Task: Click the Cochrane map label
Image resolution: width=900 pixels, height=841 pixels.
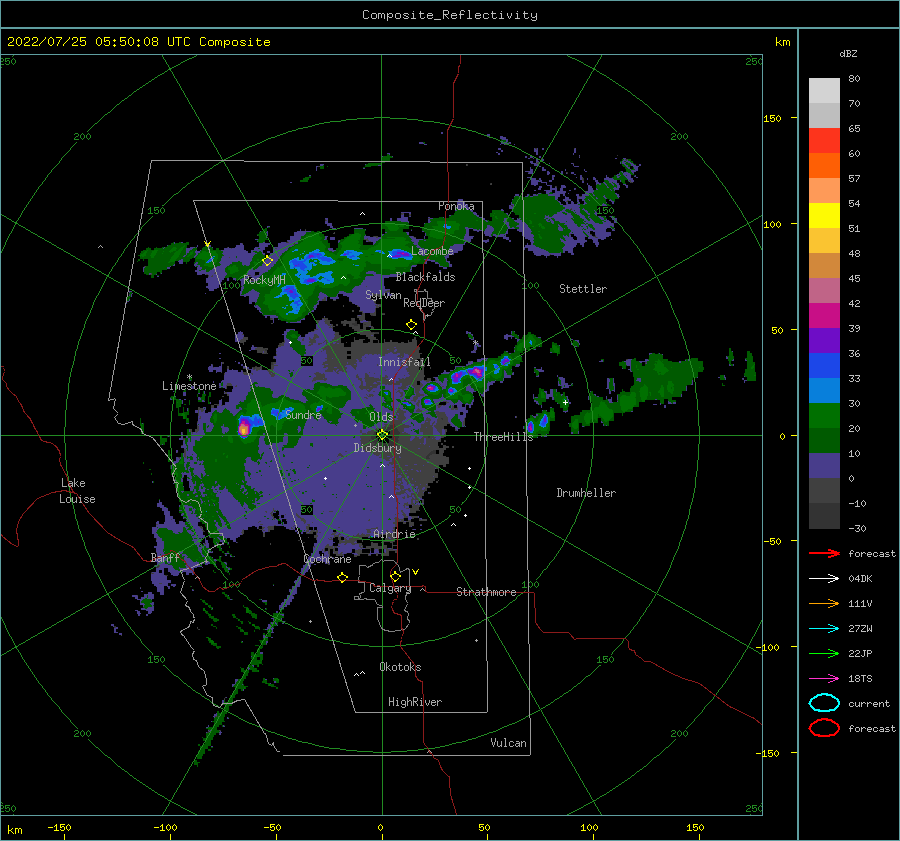Action: click(x=327, y=559)
